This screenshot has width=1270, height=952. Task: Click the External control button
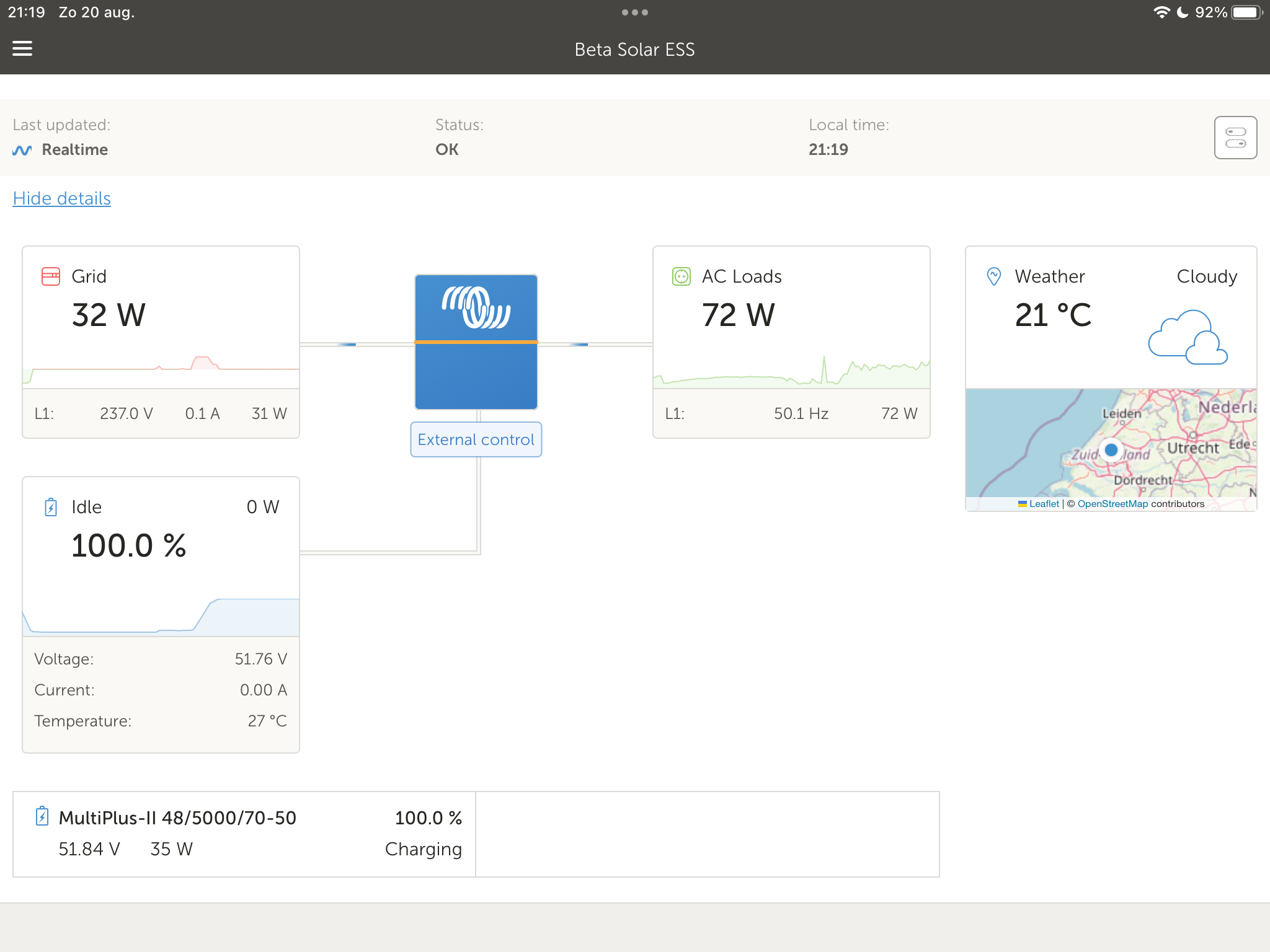coord(476,439)
